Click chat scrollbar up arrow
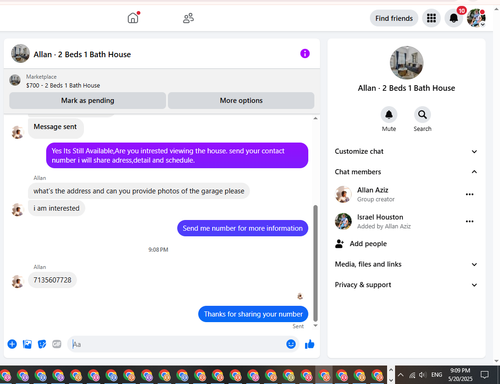500x384 pixels. click(x=315, y=118)
